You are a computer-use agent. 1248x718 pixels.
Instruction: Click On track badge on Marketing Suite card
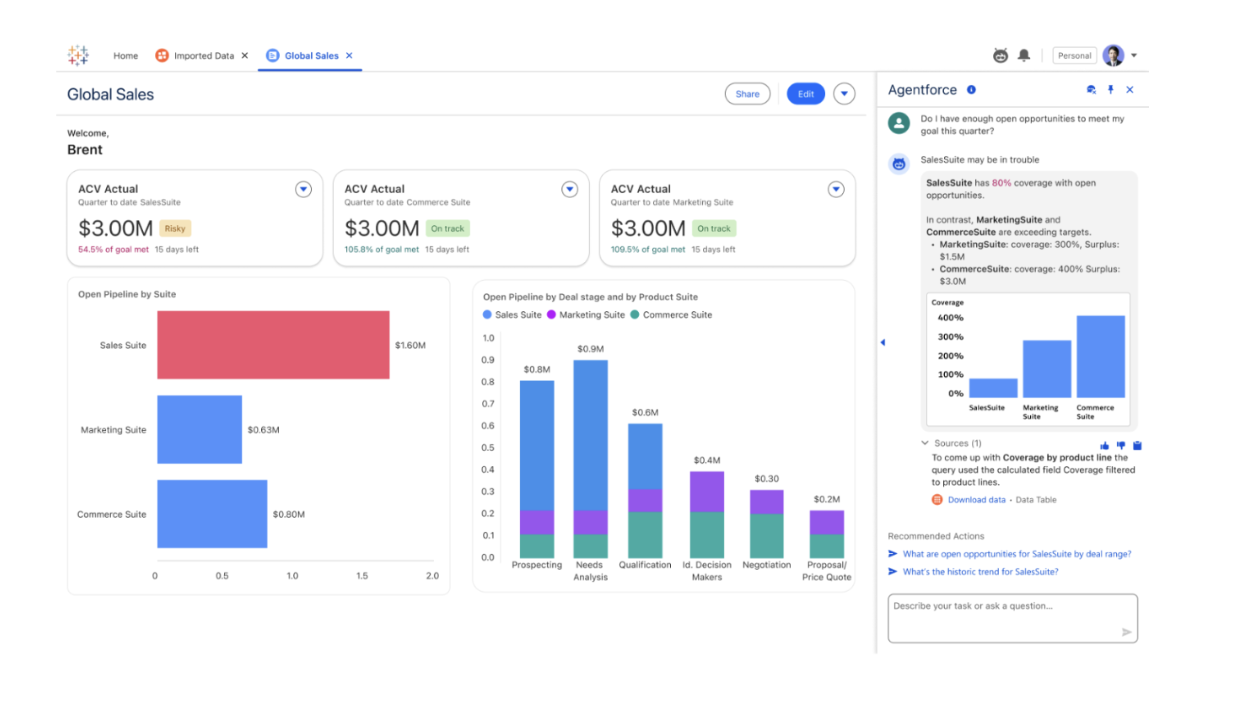[x=714, y=229]
